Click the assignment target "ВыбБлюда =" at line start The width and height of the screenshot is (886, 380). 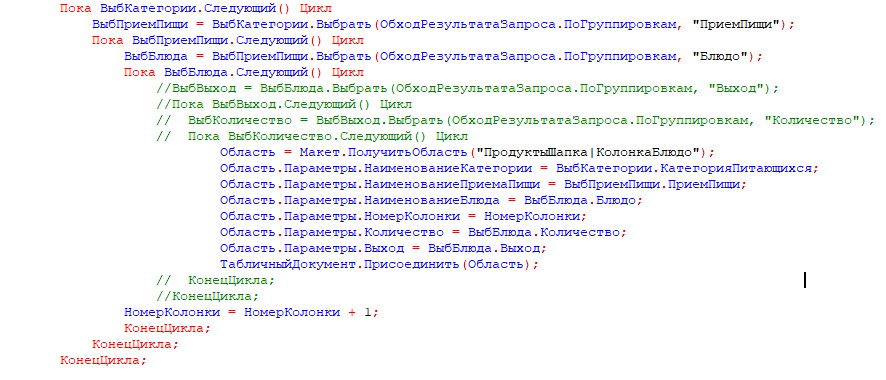coord(164,56)
